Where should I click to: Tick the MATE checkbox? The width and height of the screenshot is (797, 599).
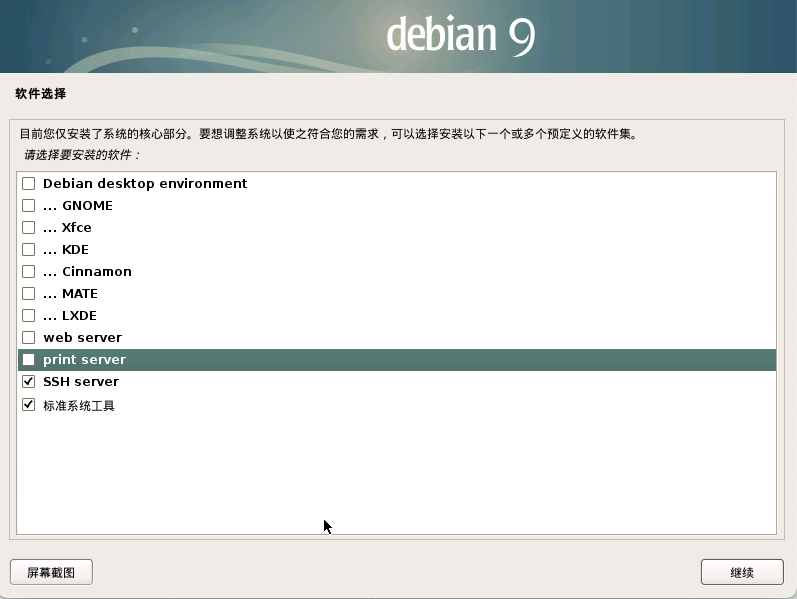[28, 293]
